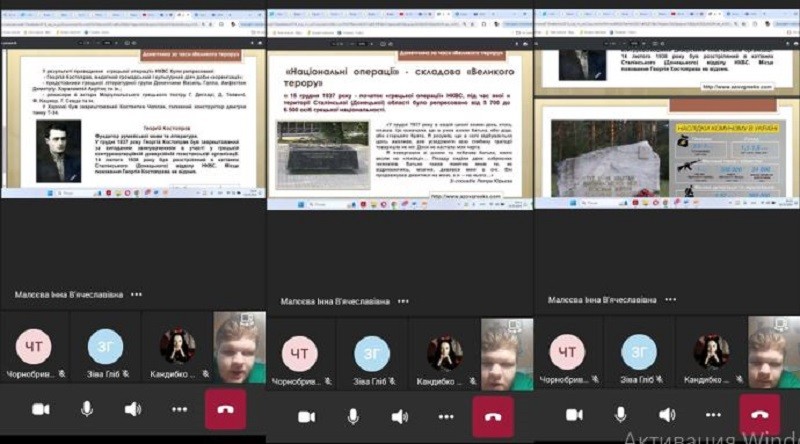Open more call options in memorial stone call bar
The width and height of the screenshot is (800, 444).
click(x=713, y=414)
